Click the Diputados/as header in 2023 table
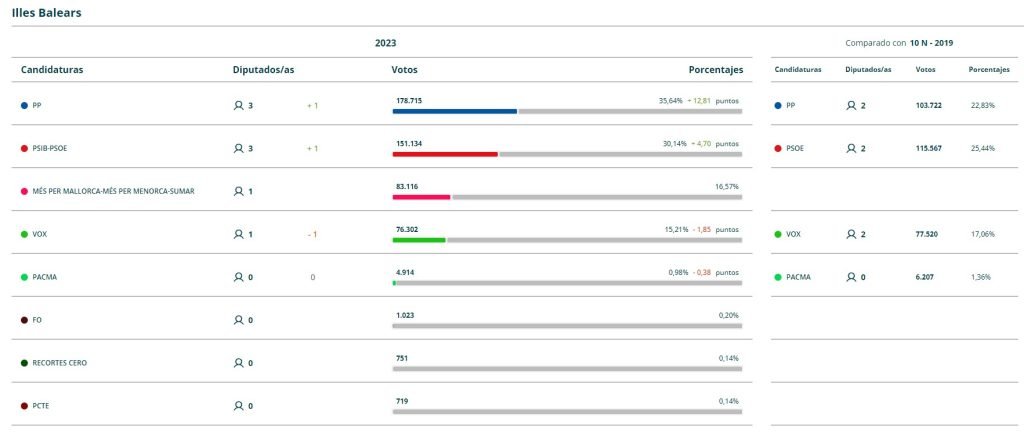The image size is (1024, 435). tap(263, 70)
